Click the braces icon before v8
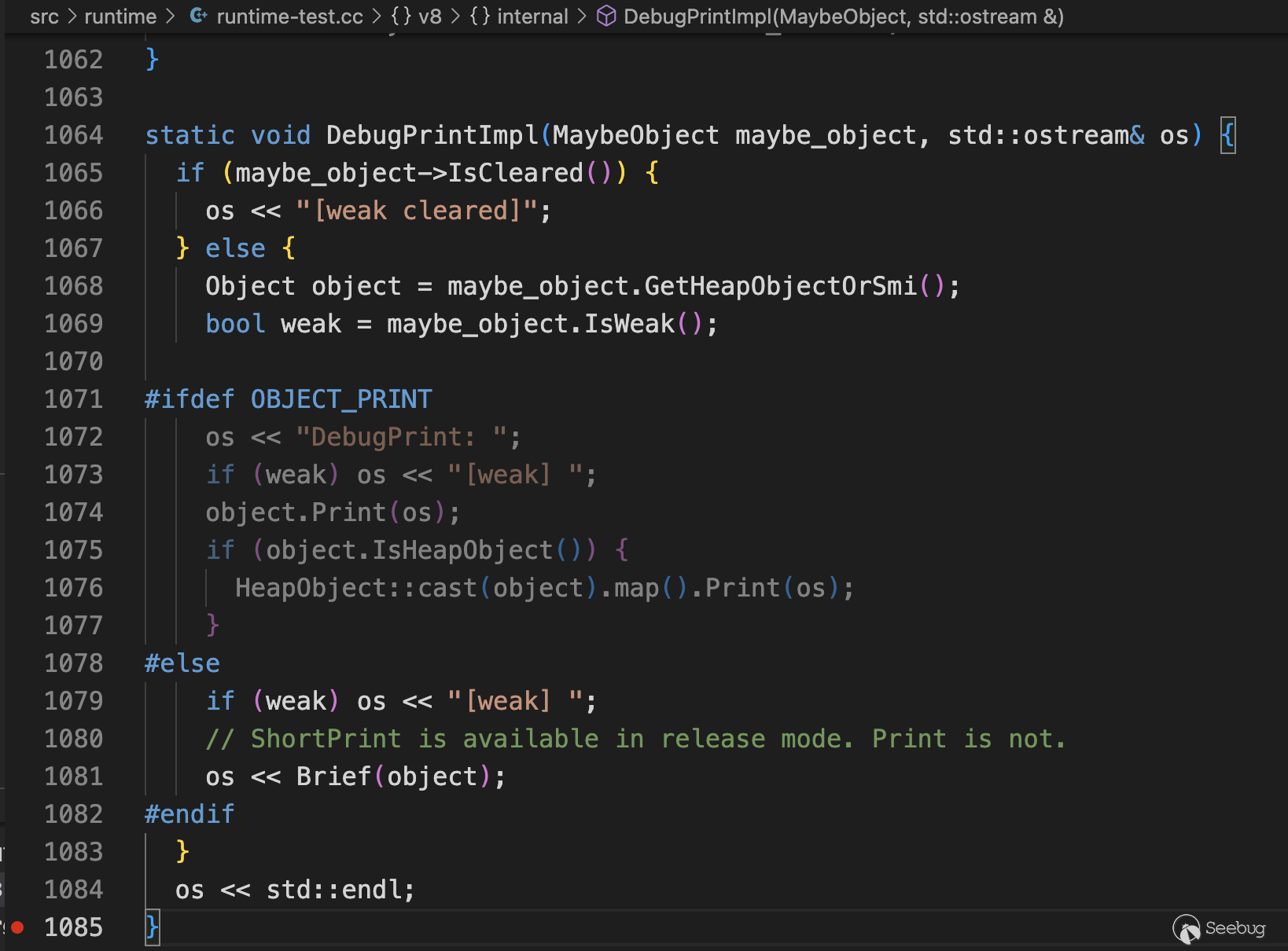This screenshot has width=1288, height=951. pos(400,17)
